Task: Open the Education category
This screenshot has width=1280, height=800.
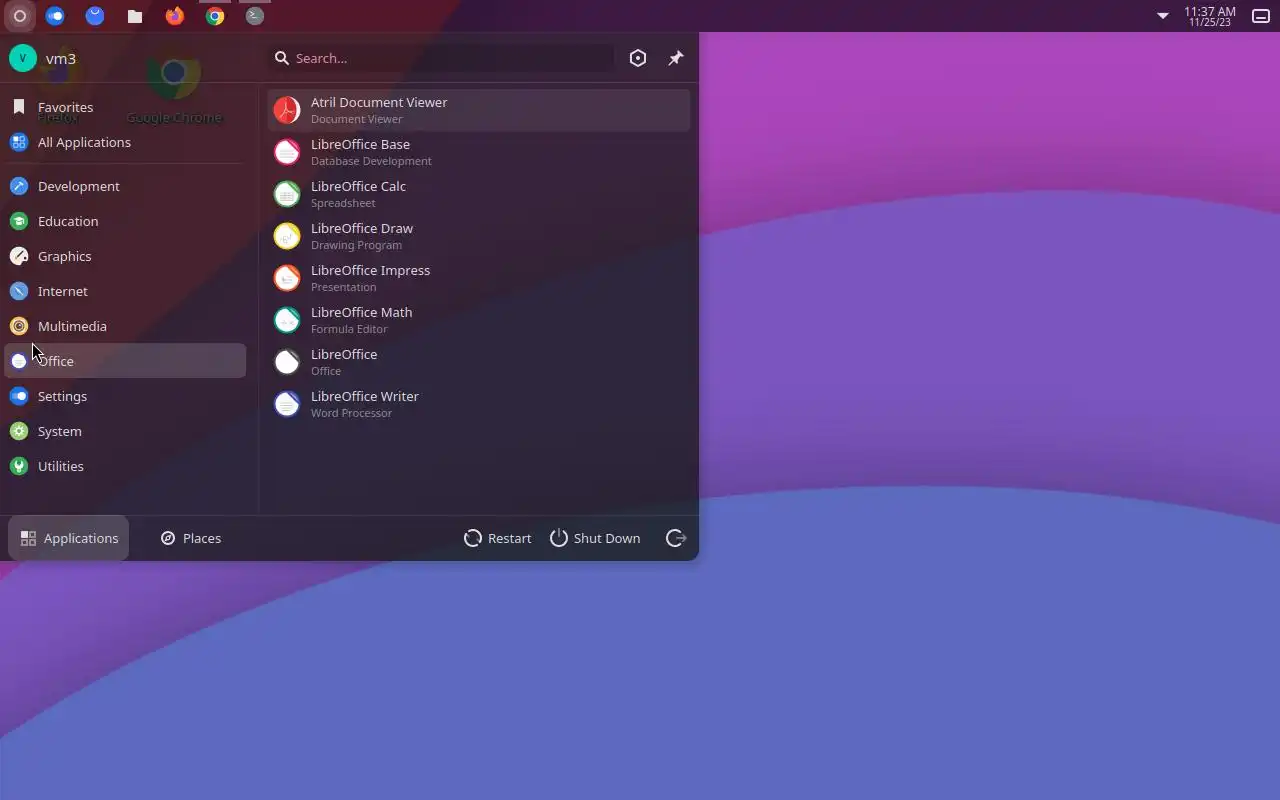Action: (125, 221)
